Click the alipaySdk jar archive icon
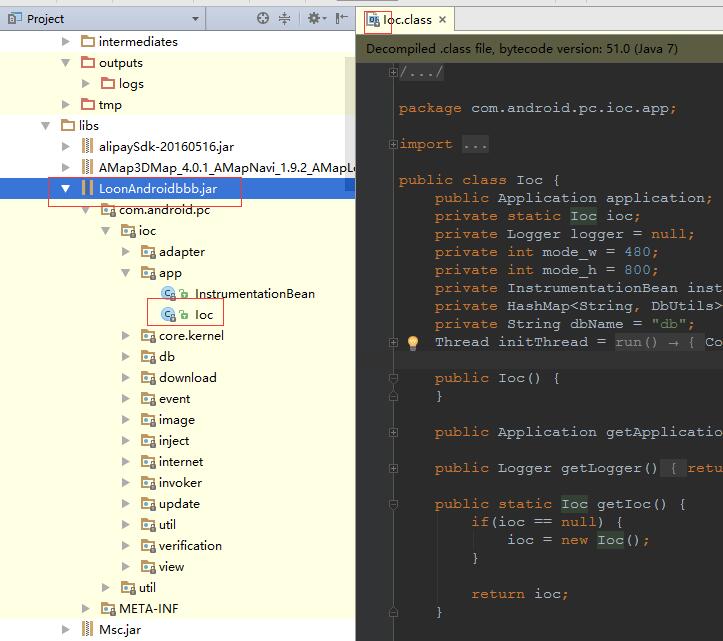The image size is (723, 641). click(x=87, y=146)
